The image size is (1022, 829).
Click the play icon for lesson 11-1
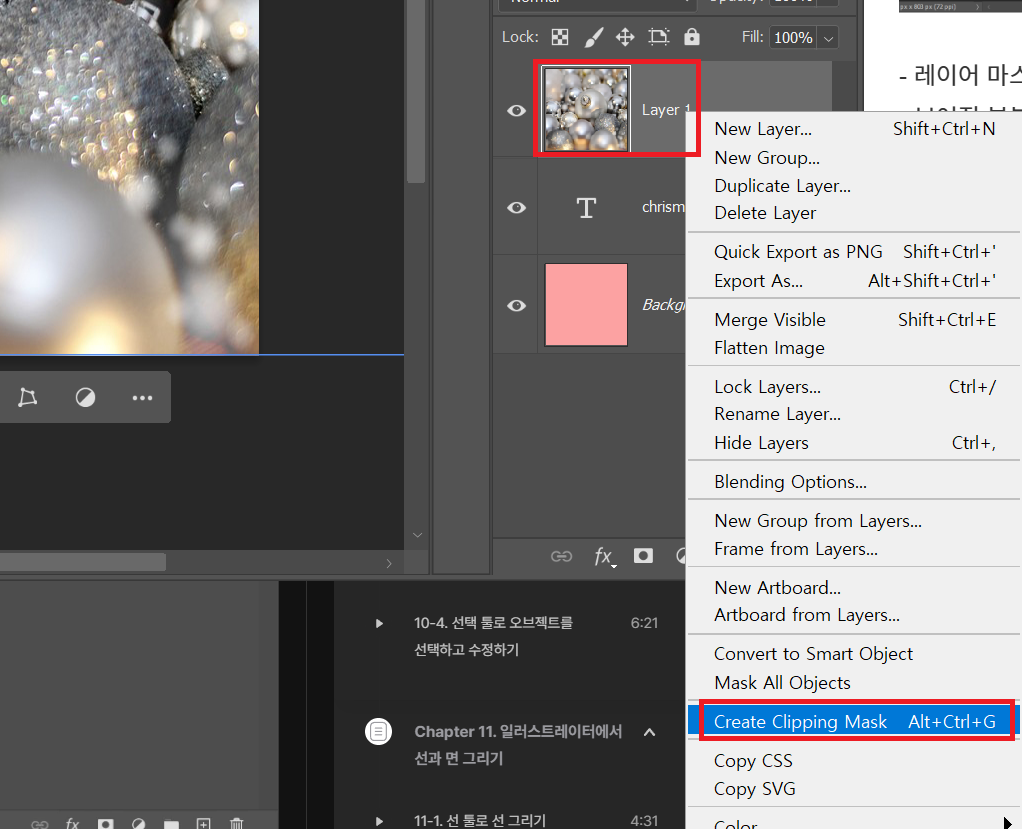point(379,821)
